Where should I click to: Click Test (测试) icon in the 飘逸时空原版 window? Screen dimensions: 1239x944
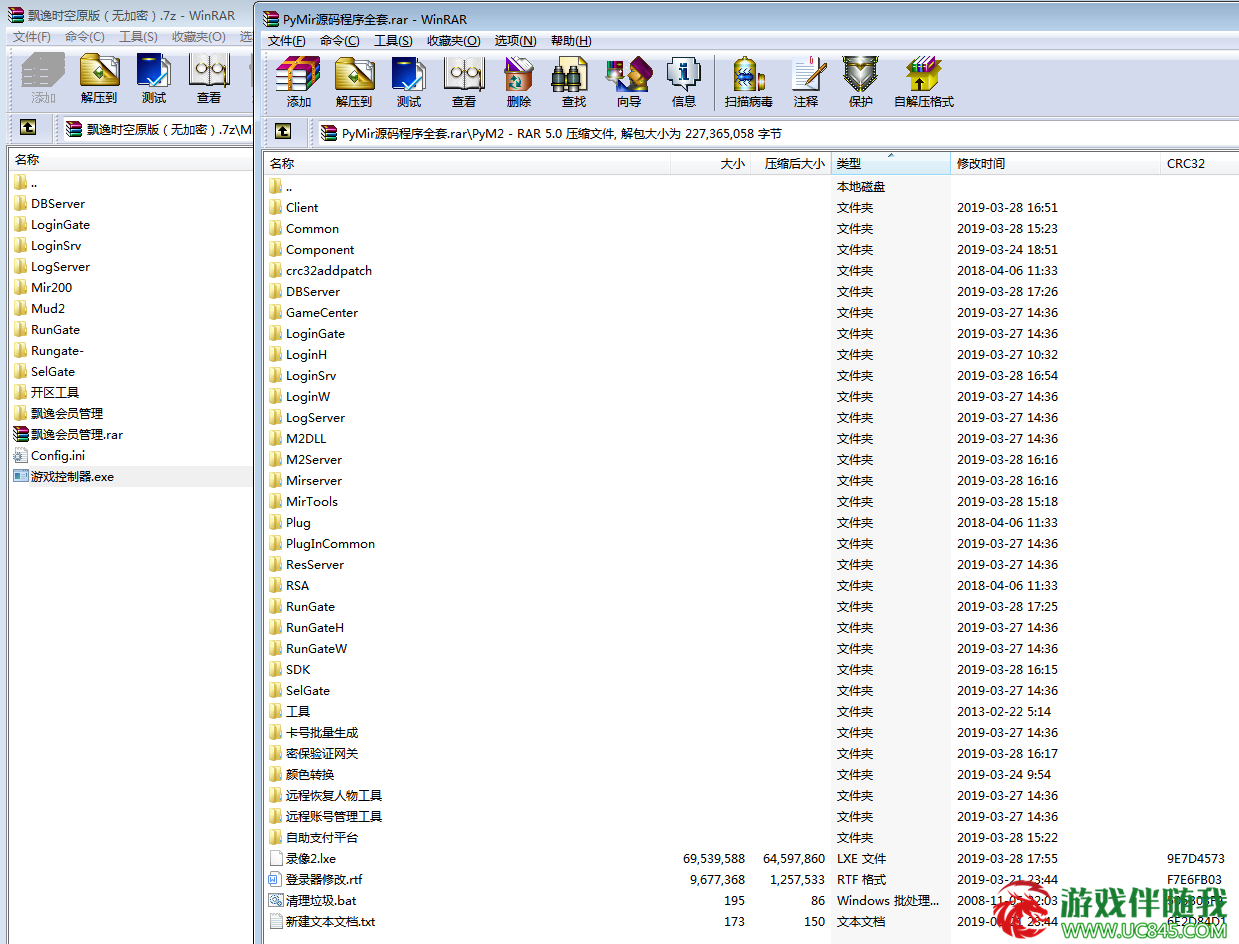pyautogui.click(x=154, y=79)
